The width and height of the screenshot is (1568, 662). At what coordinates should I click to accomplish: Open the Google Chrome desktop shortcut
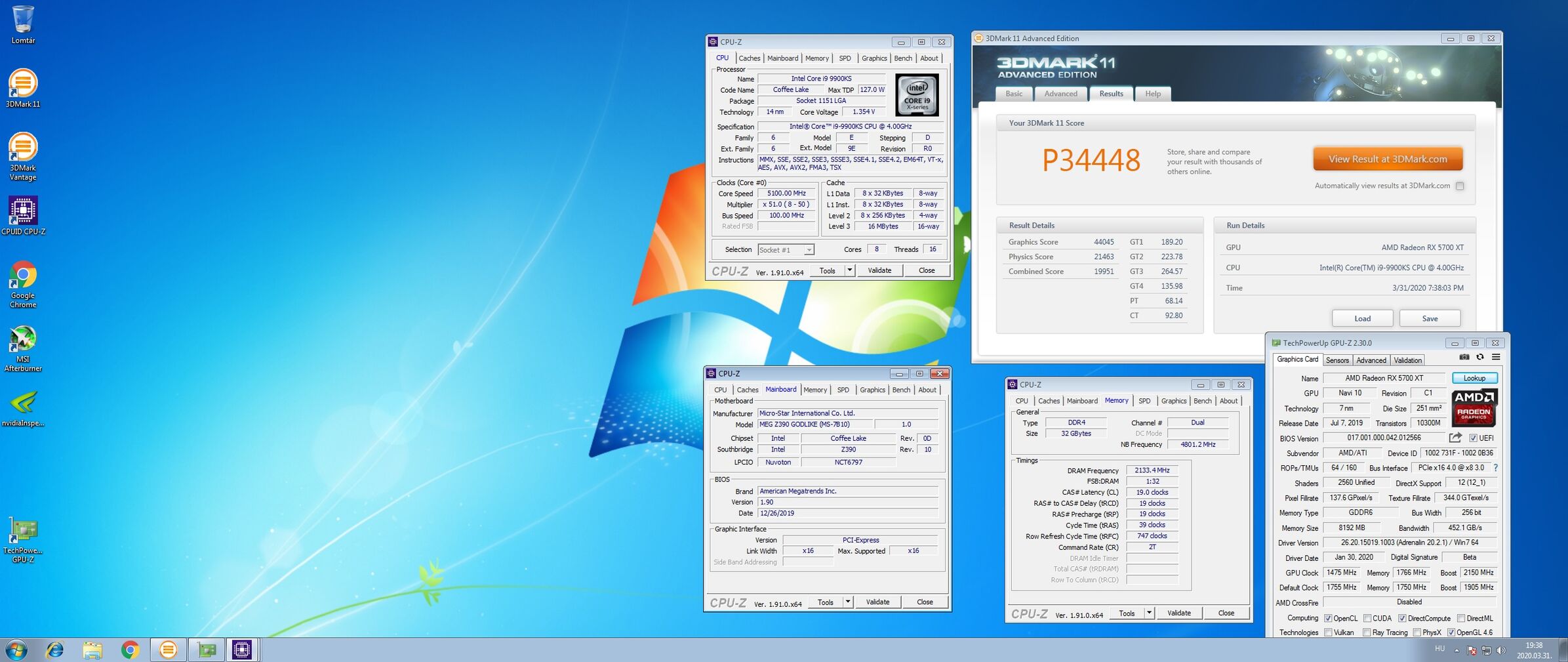point(23,284)
